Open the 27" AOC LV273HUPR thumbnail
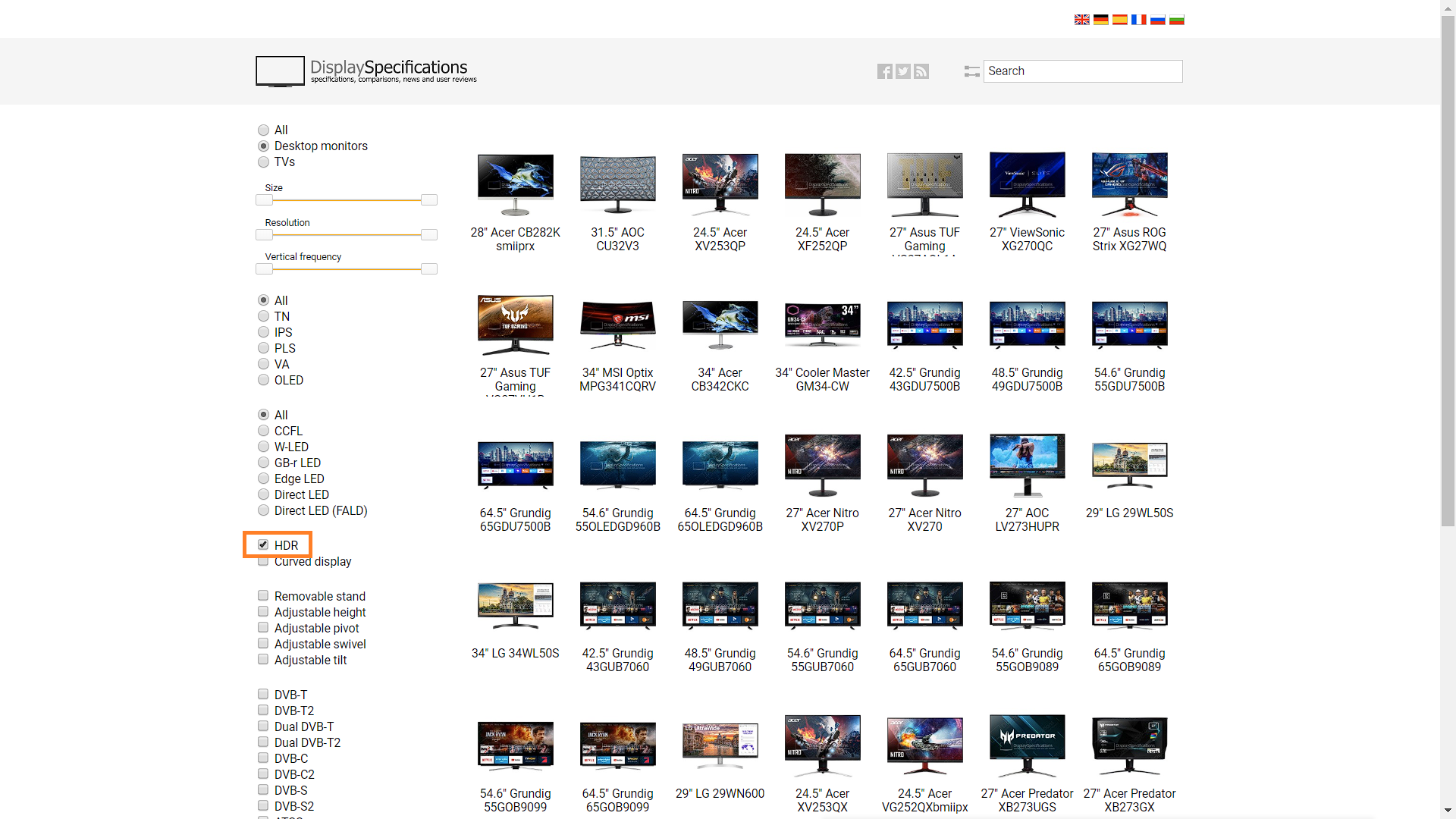This screenshot has height=819, width=1456. point(1028,465)
